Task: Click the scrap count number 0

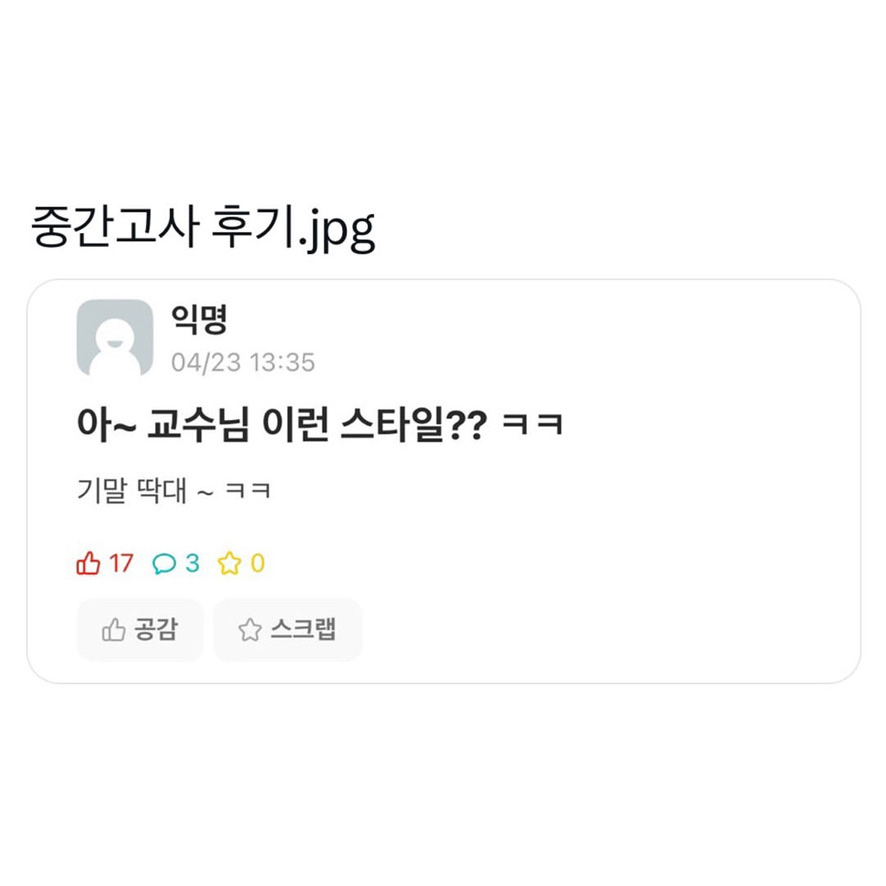Action: 257,563
